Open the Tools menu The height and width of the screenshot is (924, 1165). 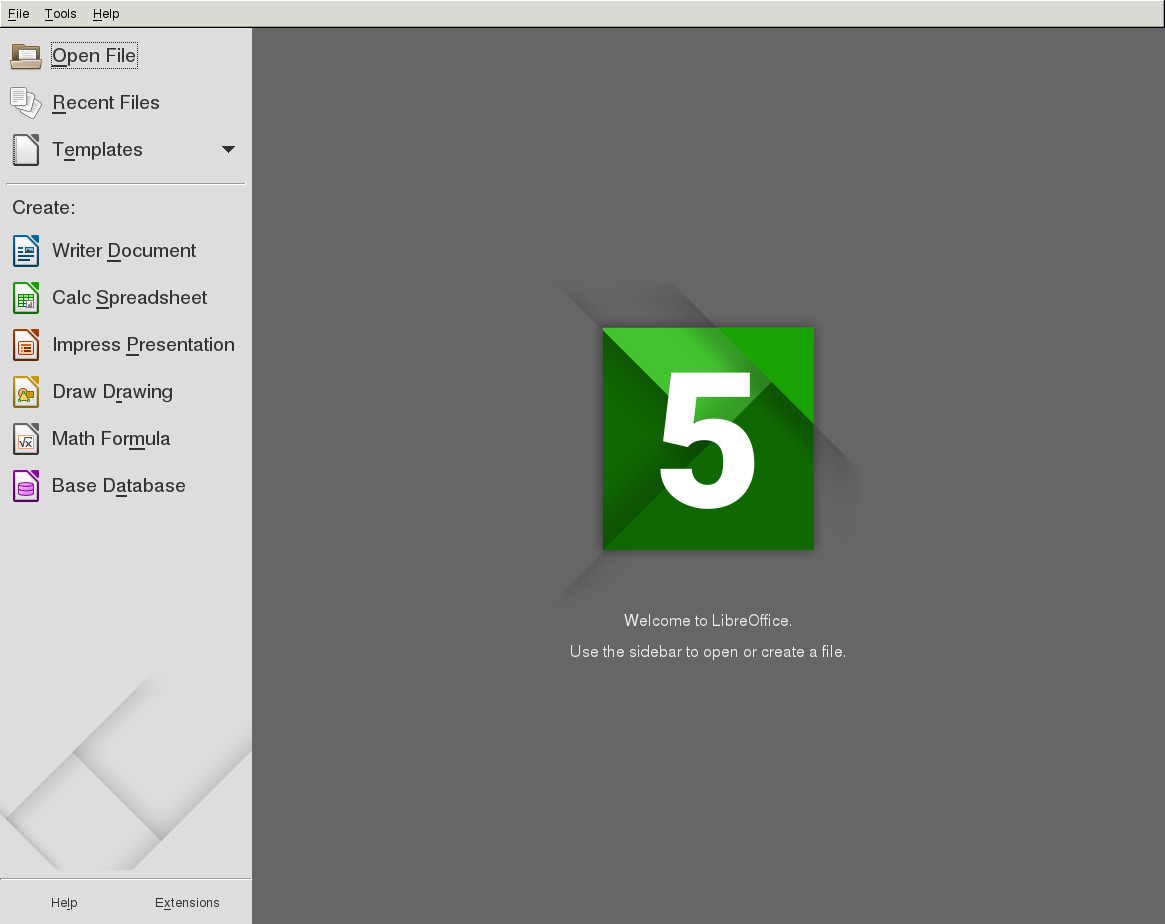(60, 13)
